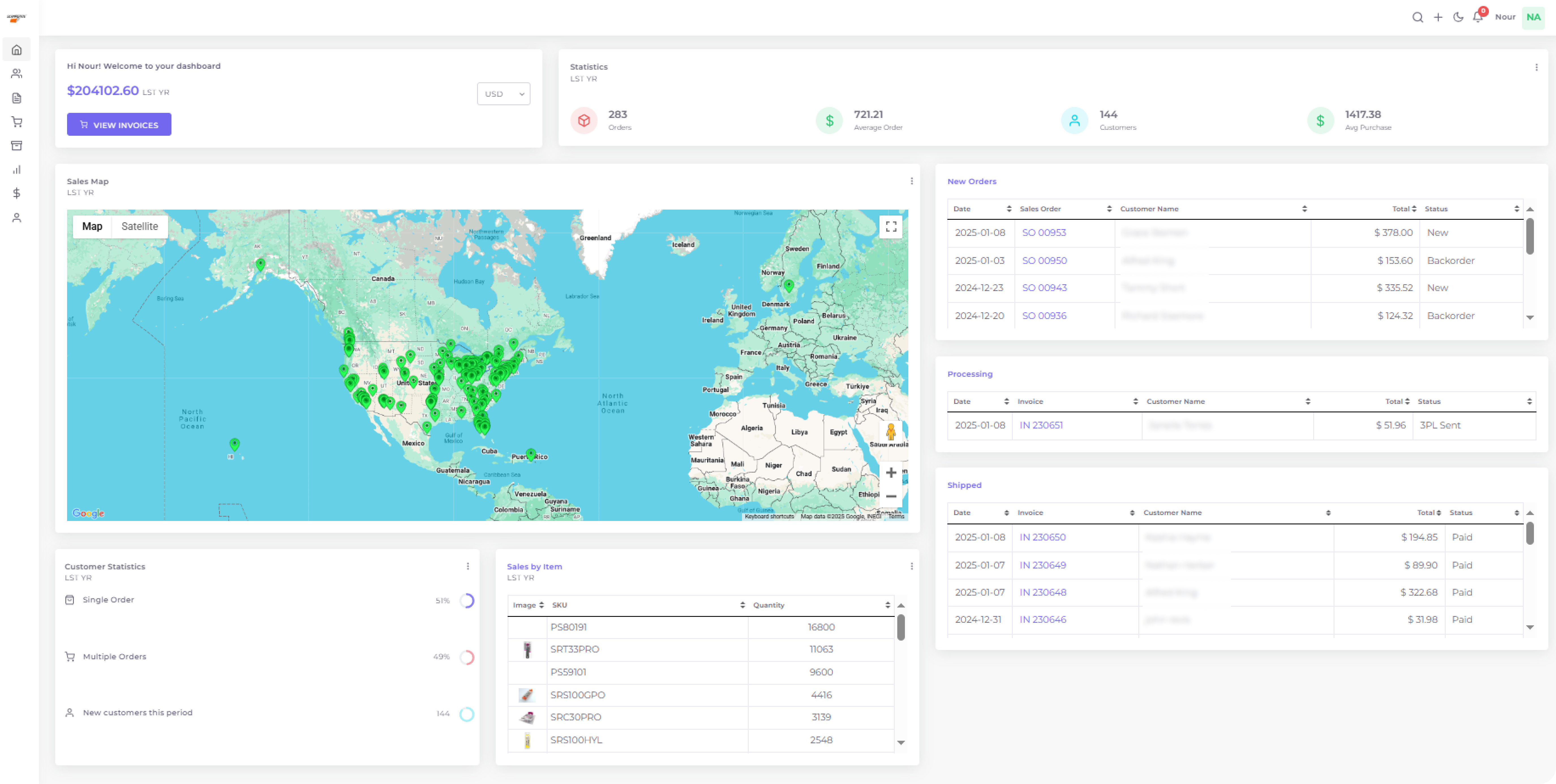Click the Single Order 51% progress ring
1556x784 pixels.
click(467, 600)
